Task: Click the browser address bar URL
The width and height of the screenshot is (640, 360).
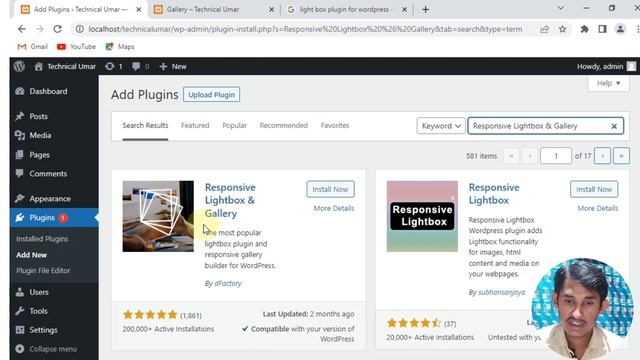Action: click(x=305, y=29)
